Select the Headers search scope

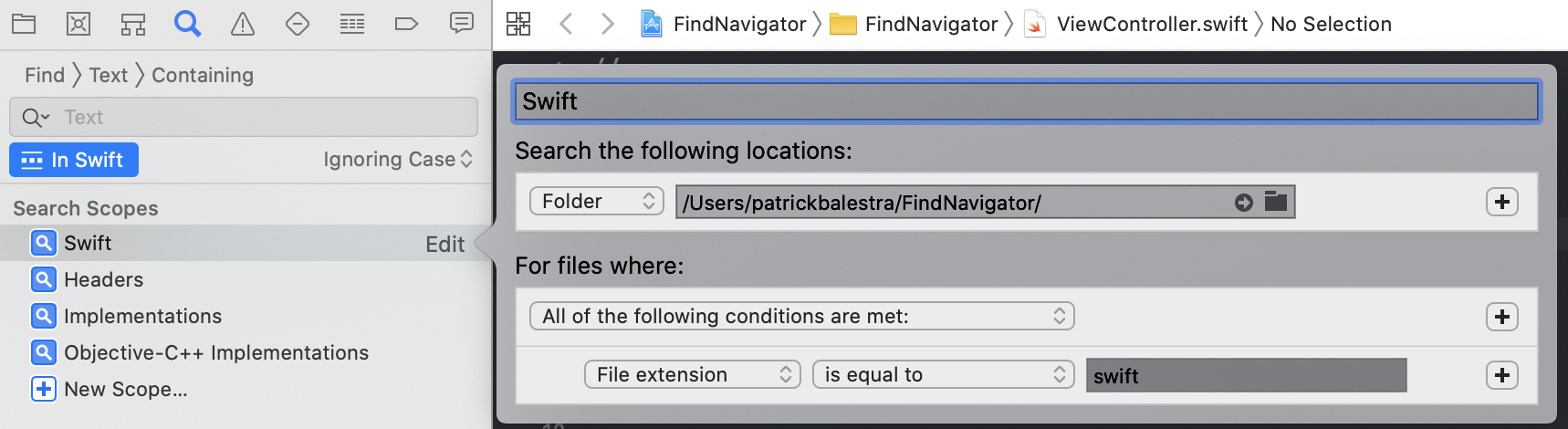pyautogui.click(x=104, y=279)
